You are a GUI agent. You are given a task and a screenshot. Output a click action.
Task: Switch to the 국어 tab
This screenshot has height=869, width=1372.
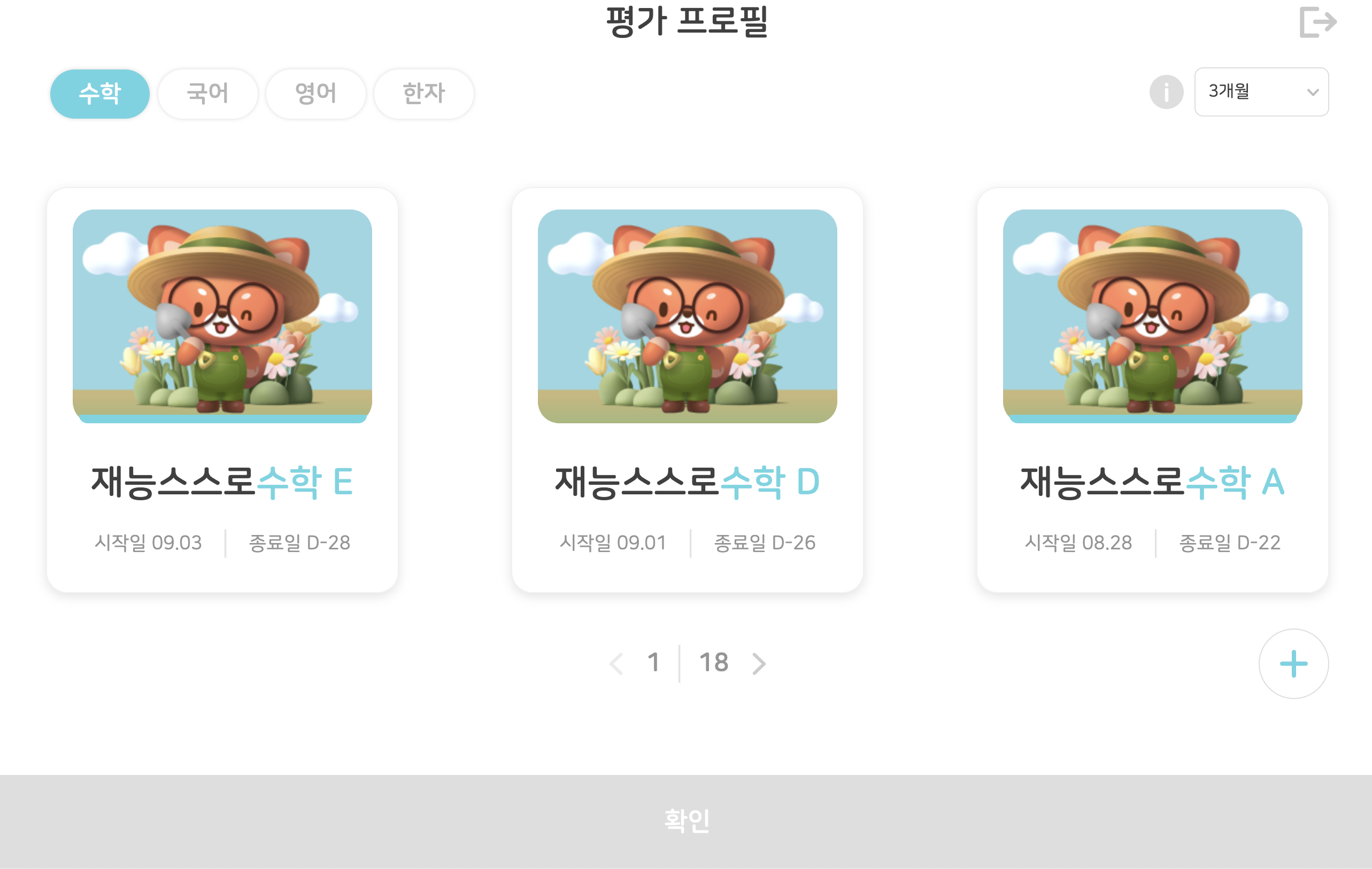208,94
